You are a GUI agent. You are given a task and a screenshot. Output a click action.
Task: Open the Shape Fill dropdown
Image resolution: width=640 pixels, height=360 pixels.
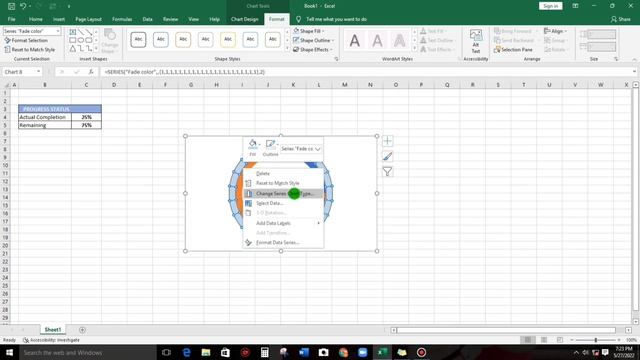(x=309, y=31)
